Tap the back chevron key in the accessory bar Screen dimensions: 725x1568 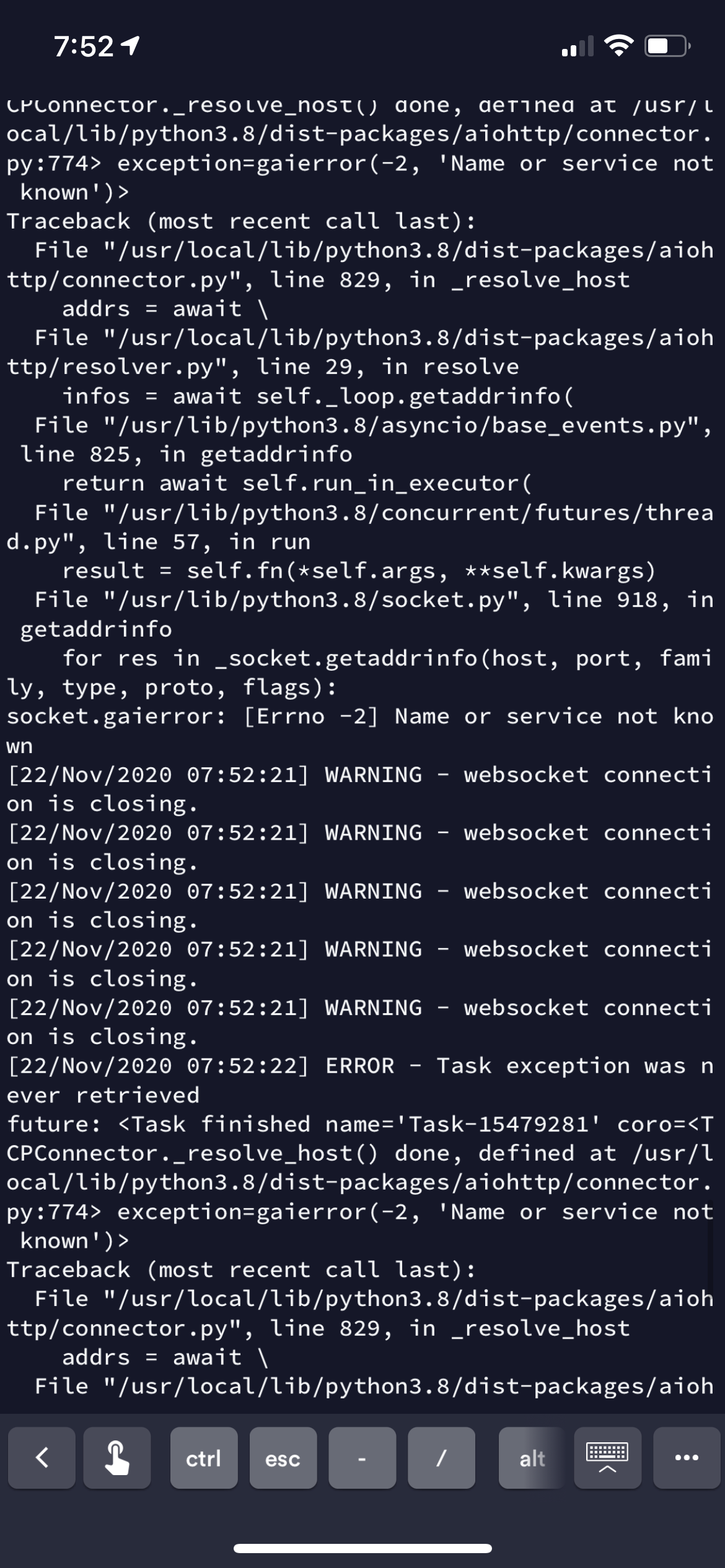[42, 1458]
